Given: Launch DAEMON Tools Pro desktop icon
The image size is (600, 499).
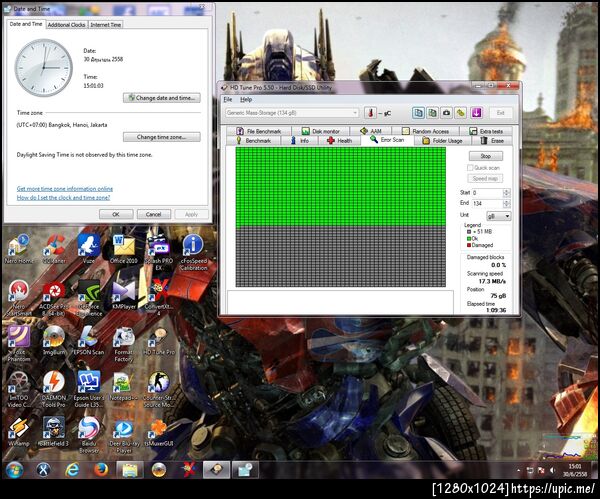Looking at the screenshot, I should pyautogui.click(x=54, y=389).
